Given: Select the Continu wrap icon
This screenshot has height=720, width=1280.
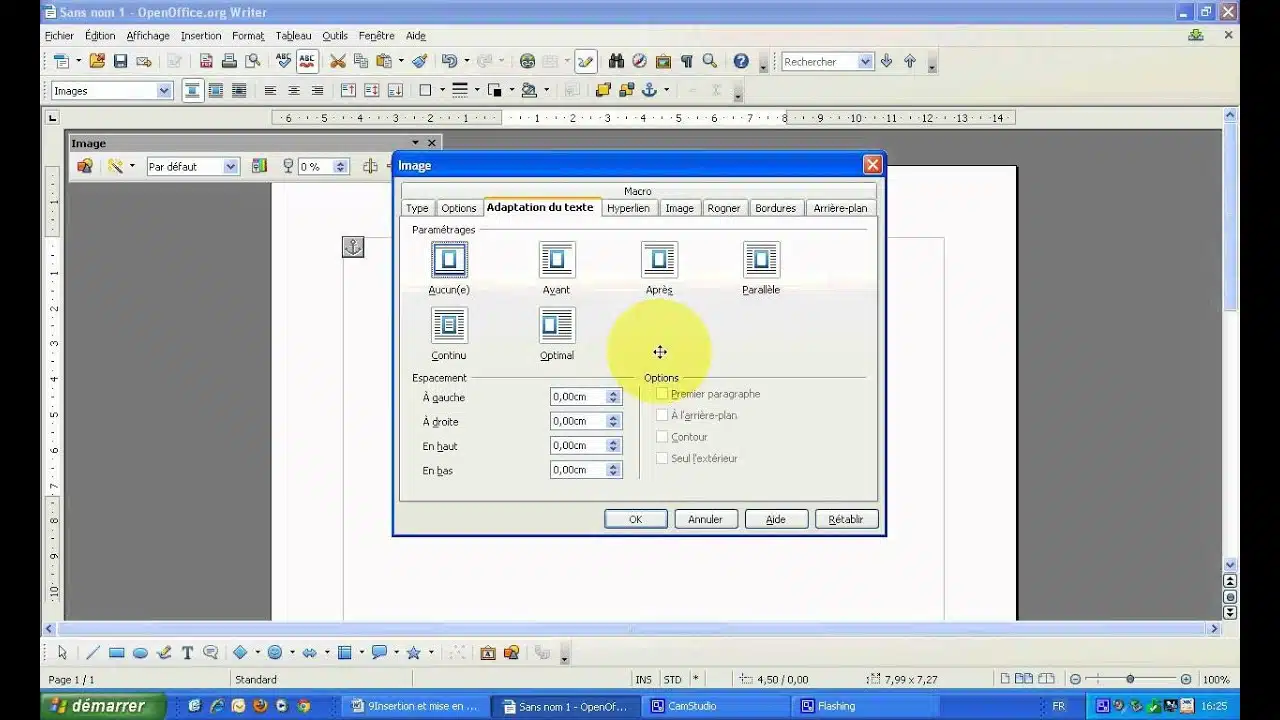Looking at the screenshot, I should [449, 325].
